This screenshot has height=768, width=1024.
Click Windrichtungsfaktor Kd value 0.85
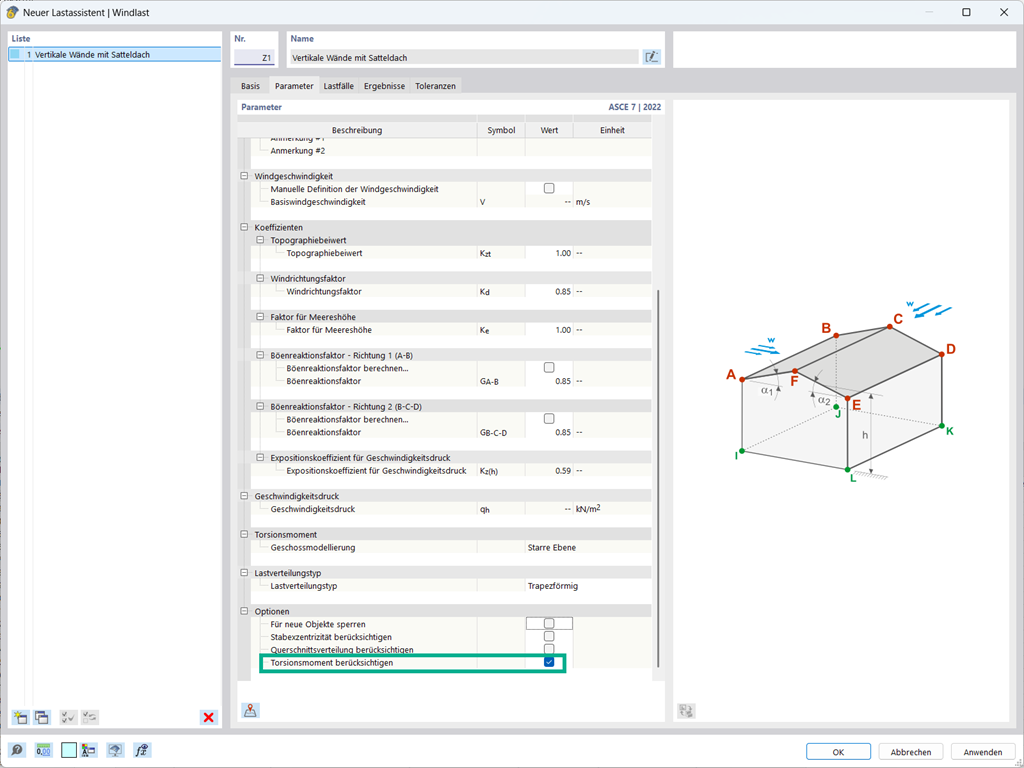coord(549,291)
